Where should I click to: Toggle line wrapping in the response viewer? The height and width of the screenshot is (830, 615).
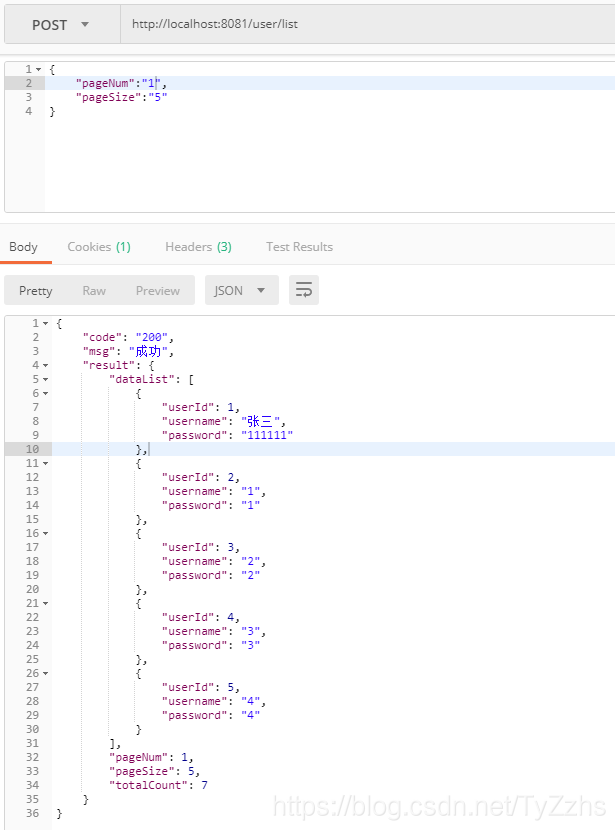click(x=303, y=290)
